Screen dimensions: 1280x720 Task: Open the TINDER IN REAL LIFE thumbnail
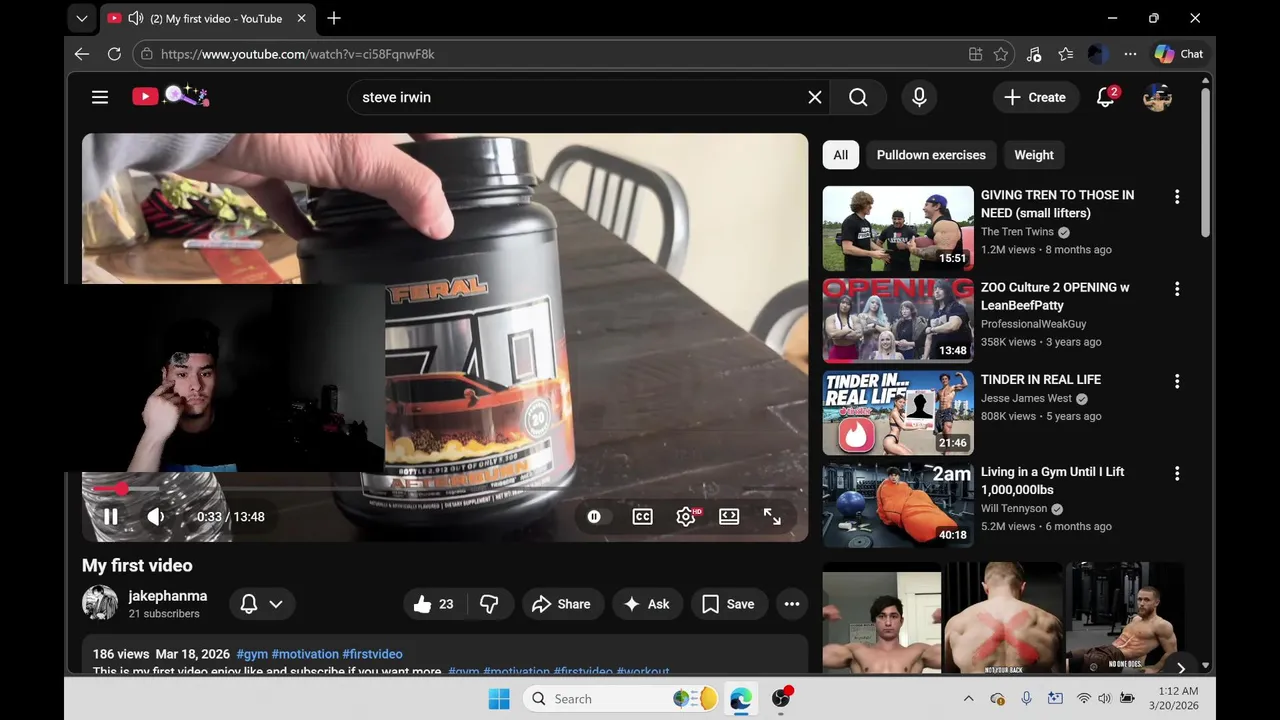898,413
